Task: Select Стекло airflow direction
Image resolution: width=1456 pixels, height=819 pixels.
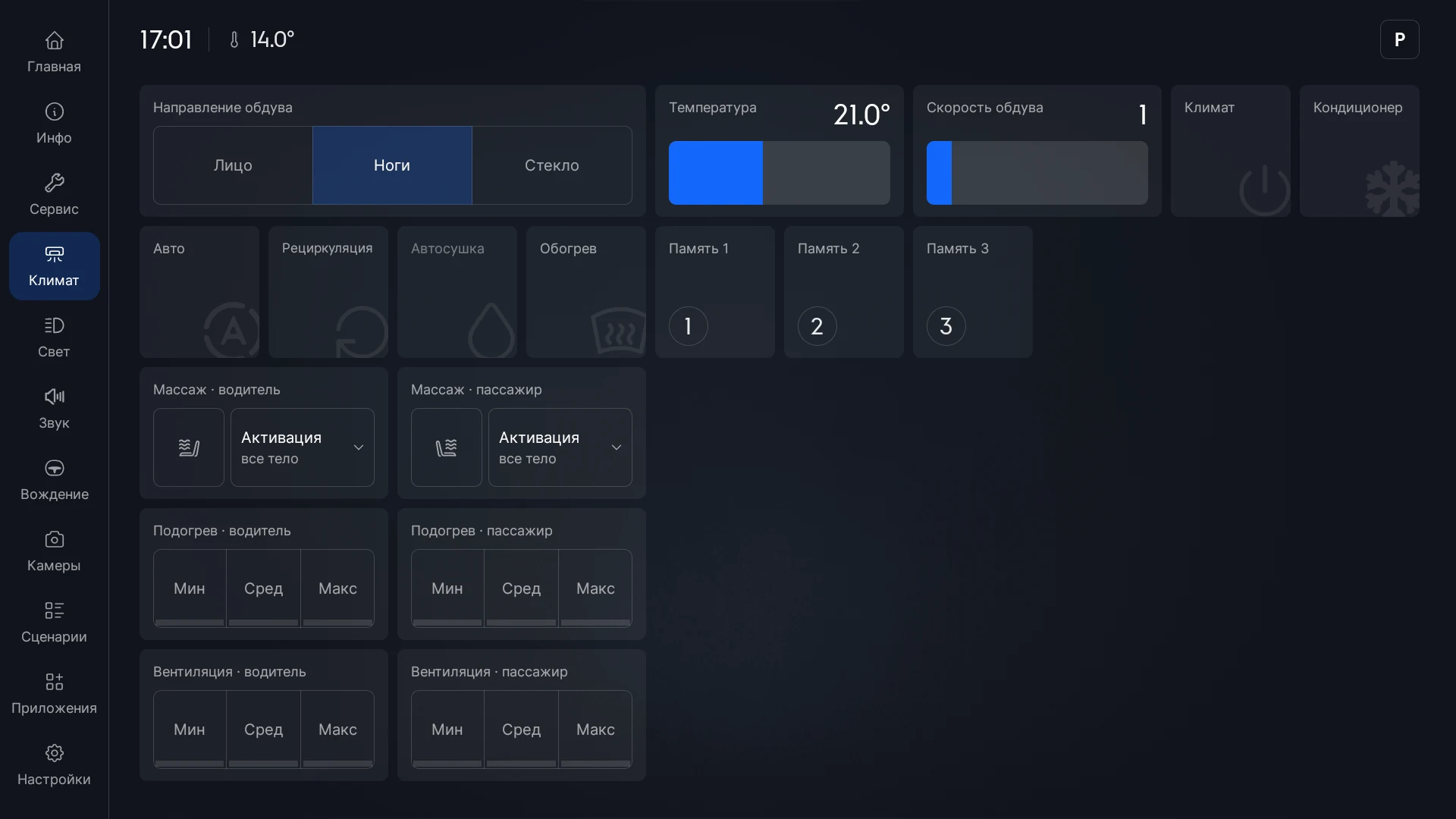Action: pos(552,165)
